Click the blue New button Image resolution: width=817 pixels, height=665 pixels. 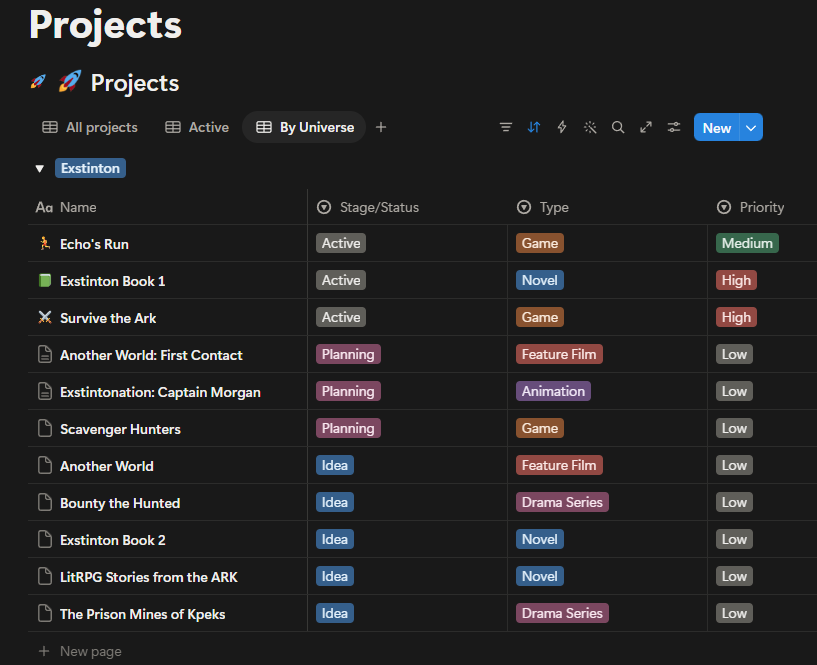click(x=716, y=128)
